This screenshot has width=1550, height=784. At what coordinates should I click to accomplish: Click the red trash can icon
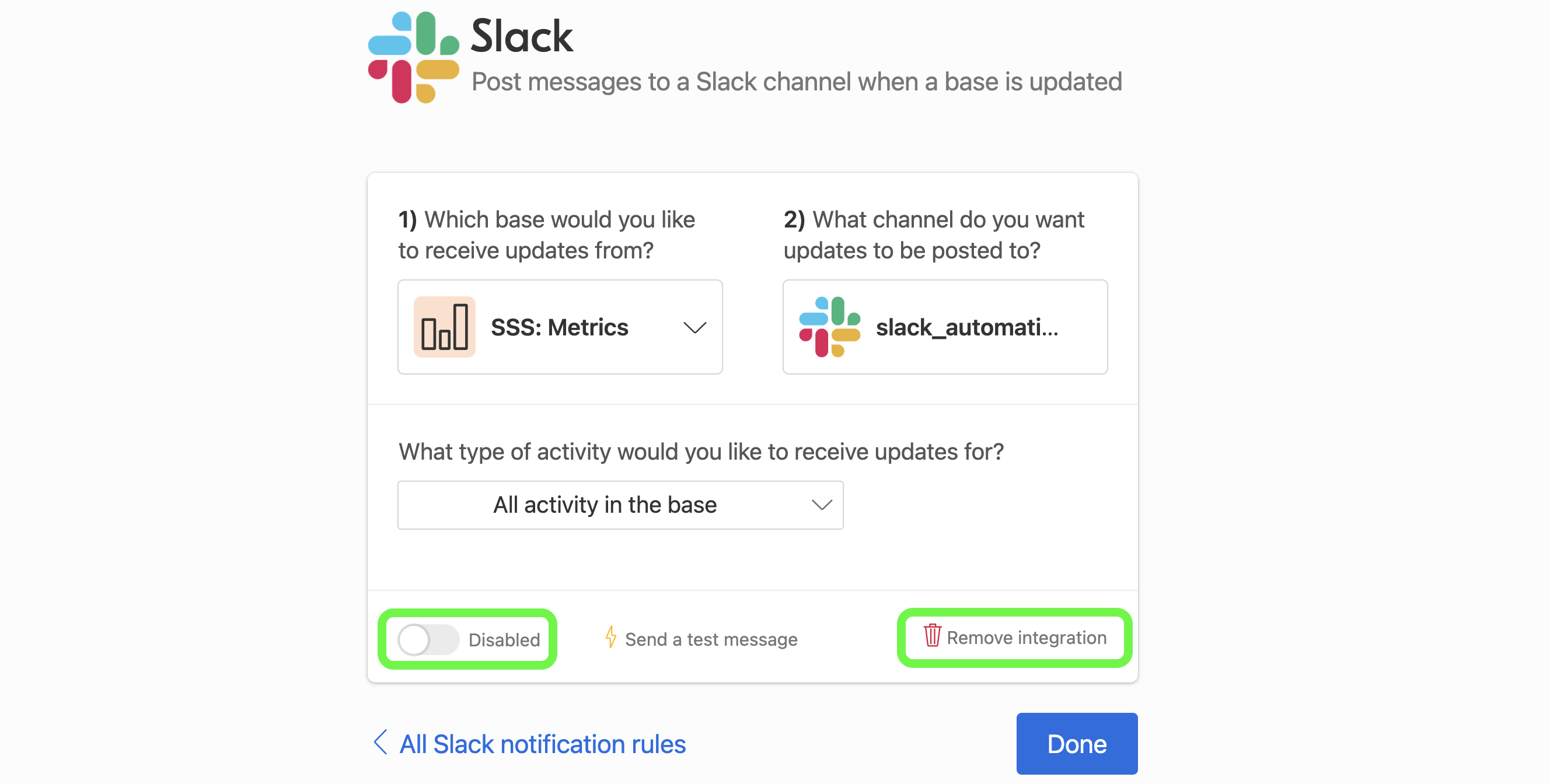coord(932,636)
